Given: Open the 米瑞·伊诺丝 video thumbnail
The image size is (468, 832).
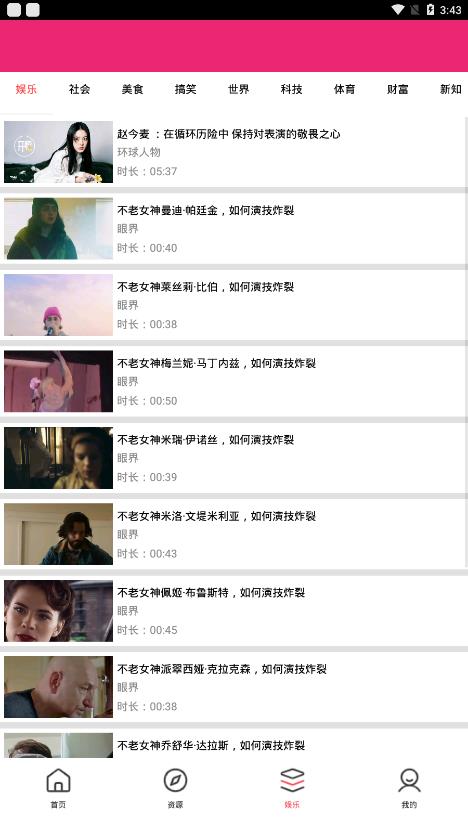Looking at the screenshot, I should 58,458.
